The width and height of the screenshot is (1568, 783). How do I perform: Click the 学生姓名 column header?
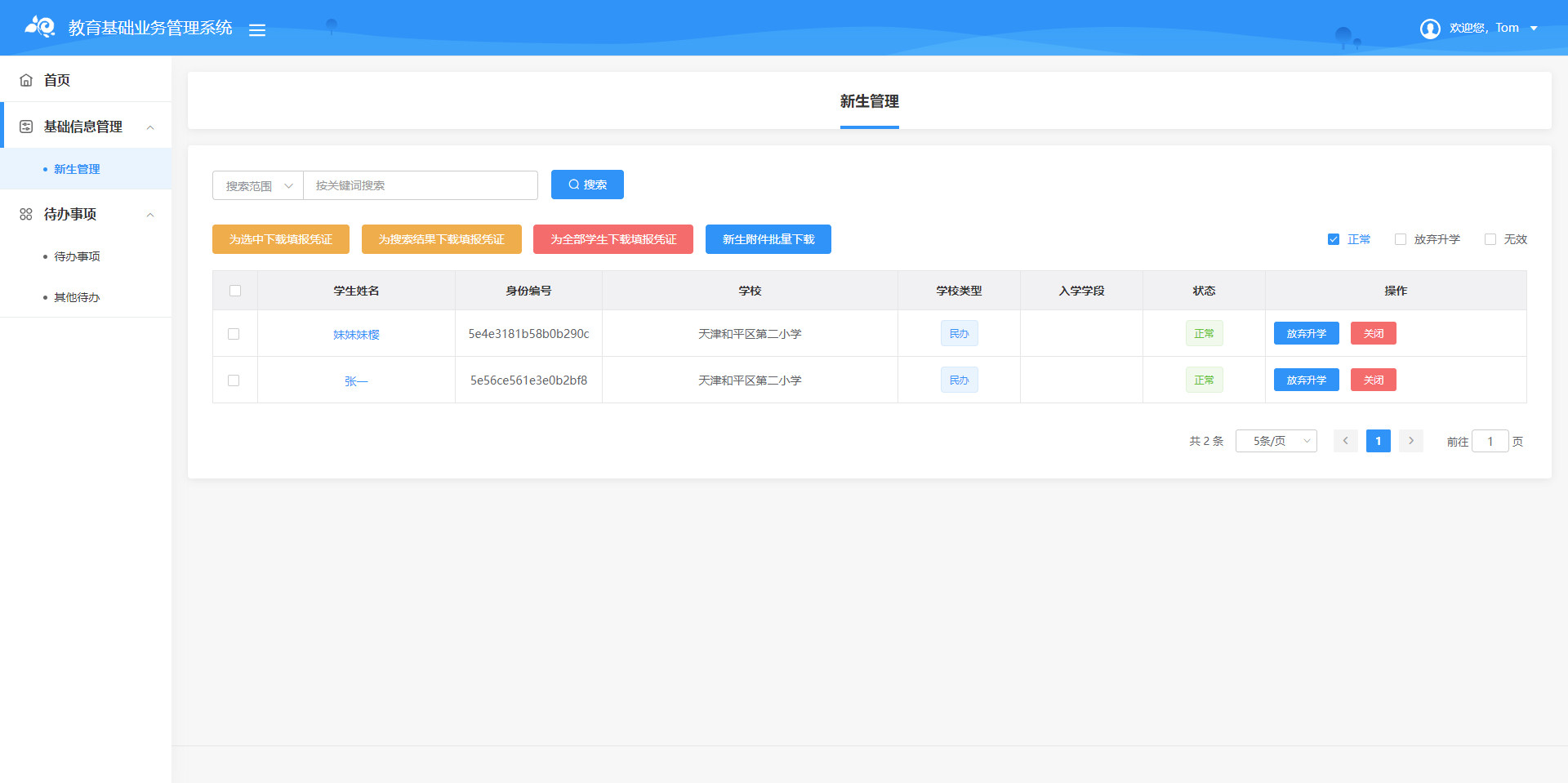click(356, 291)
